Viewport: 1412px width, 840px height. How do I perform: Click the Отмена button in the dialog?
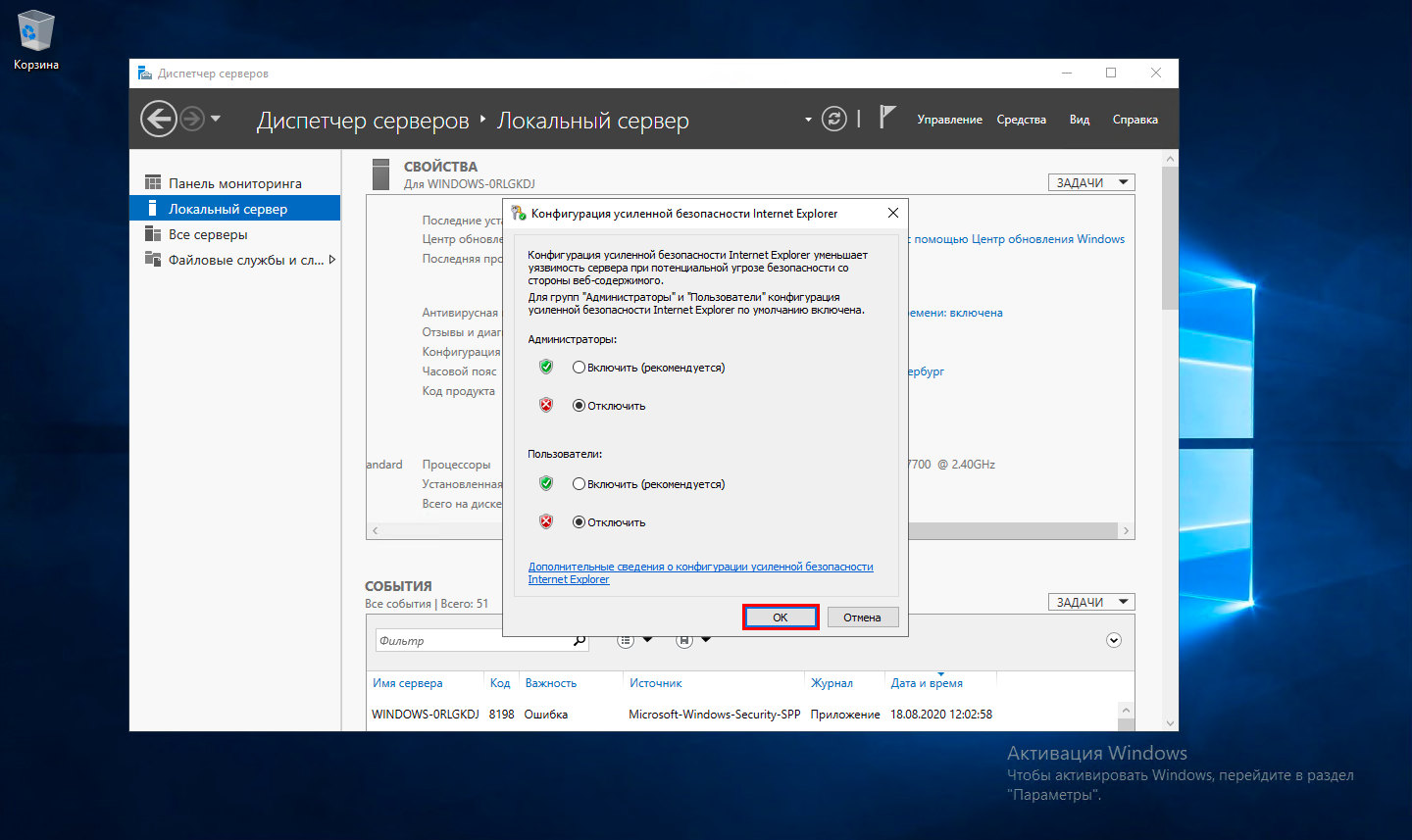tap(862, 618)
